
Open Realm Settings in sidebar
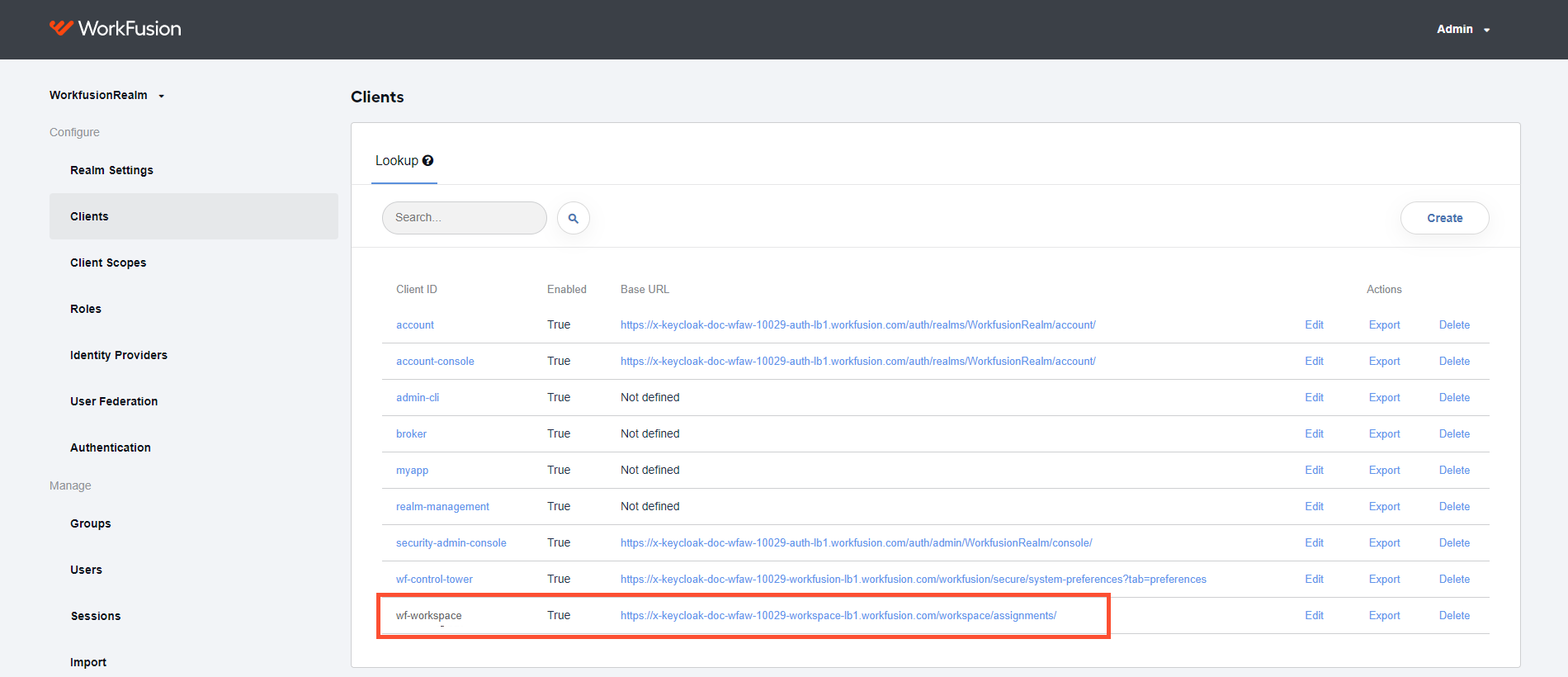point(111,170)
